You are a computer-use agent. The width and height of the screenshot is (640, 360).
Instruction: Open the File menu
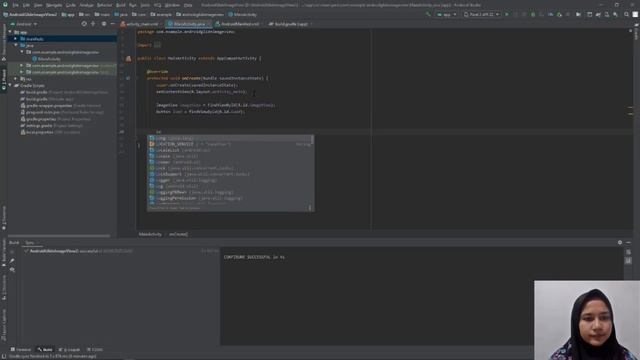tap(16, 5)
